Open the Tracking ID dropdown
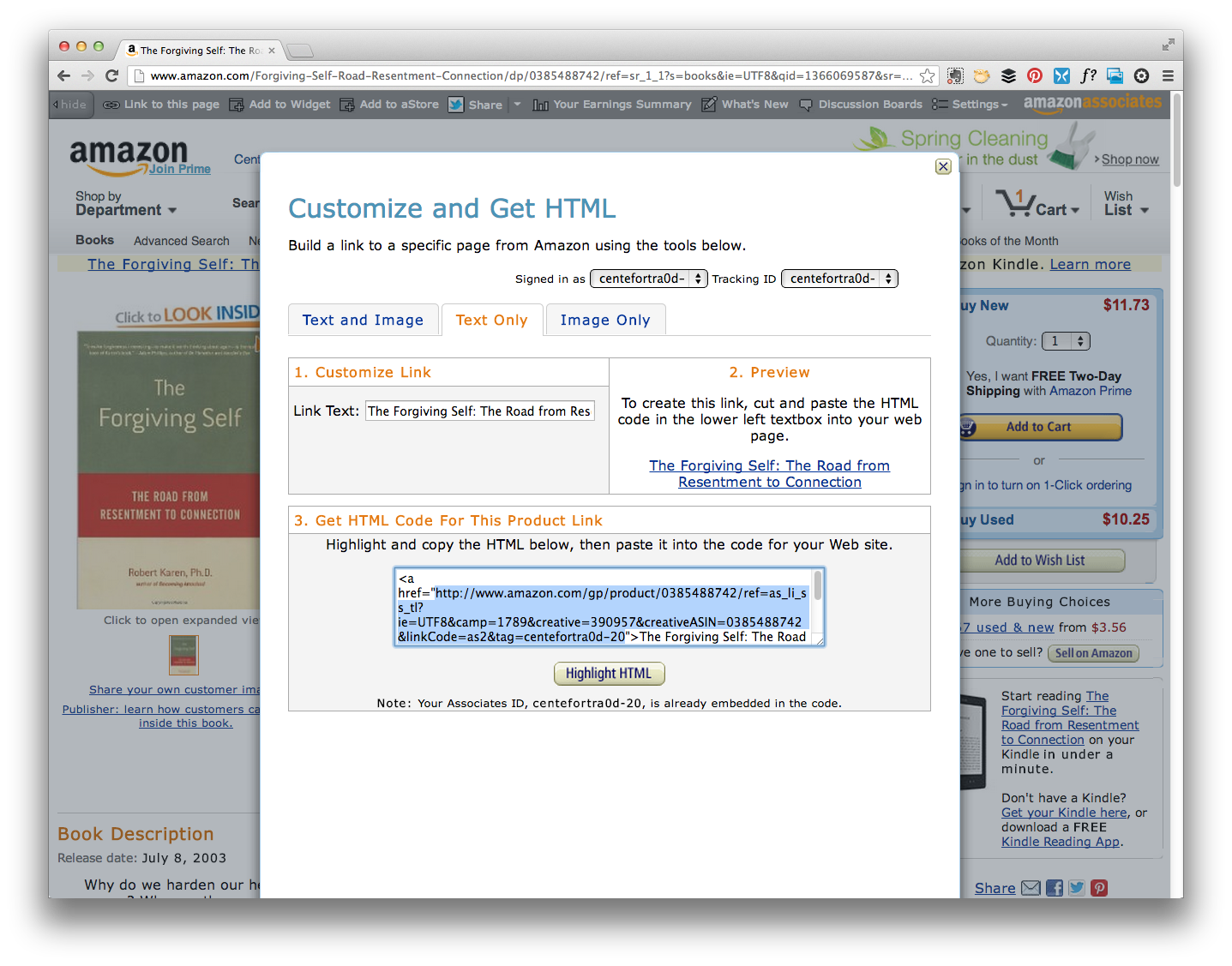 point(839,279)
